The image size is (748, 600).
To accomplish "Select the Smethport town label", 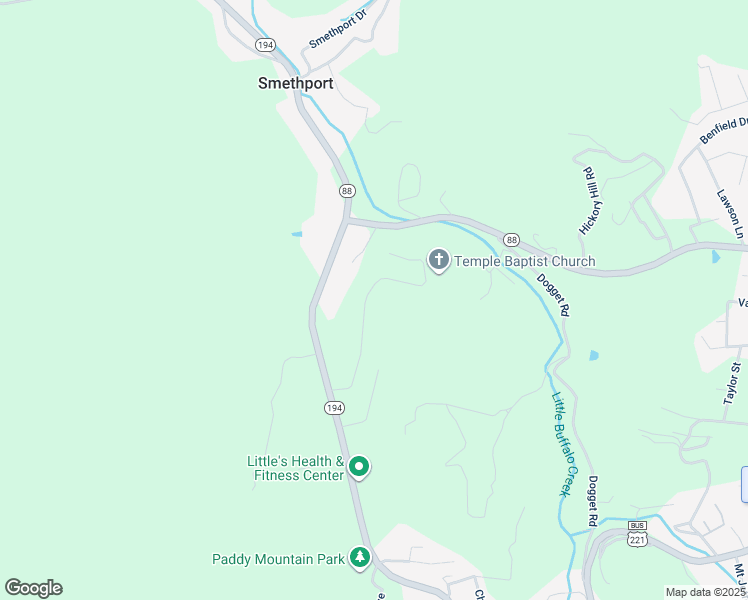I will coord(296,83).
